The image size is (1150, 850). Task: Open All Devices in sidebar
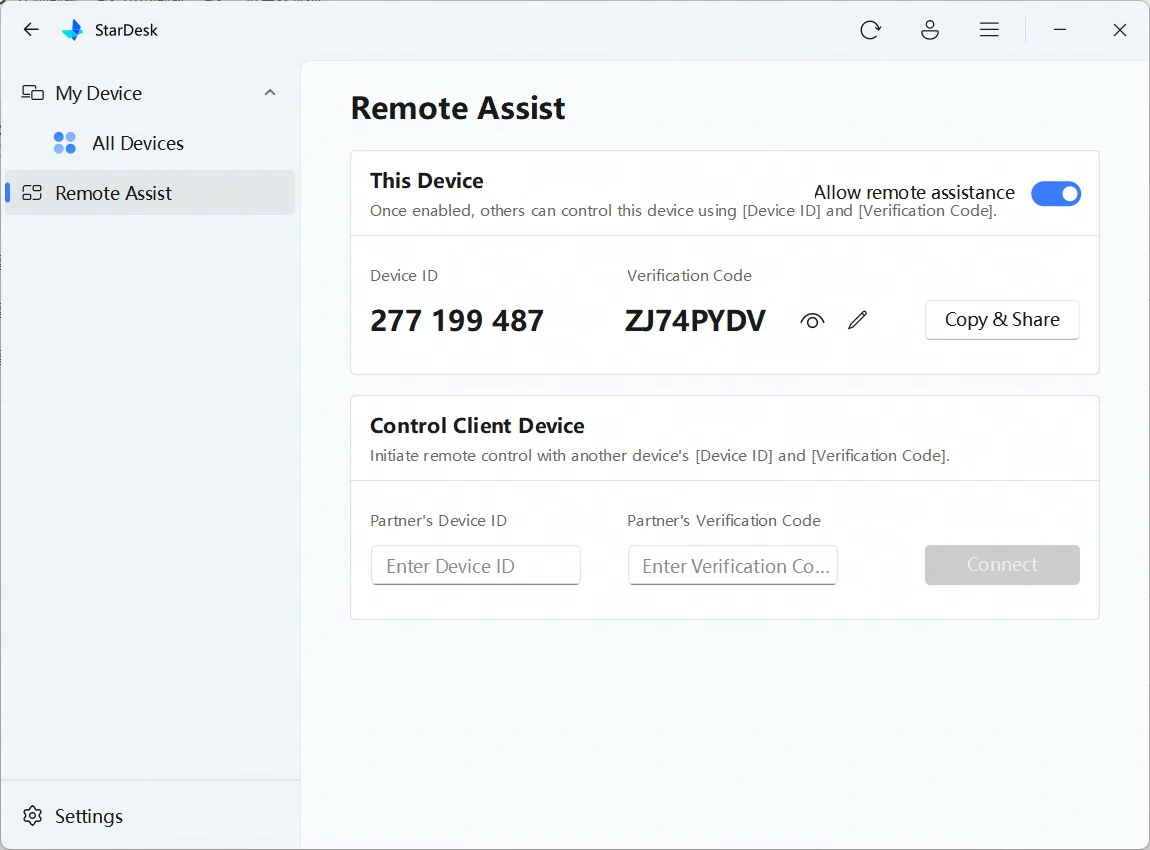click(150, 143)
